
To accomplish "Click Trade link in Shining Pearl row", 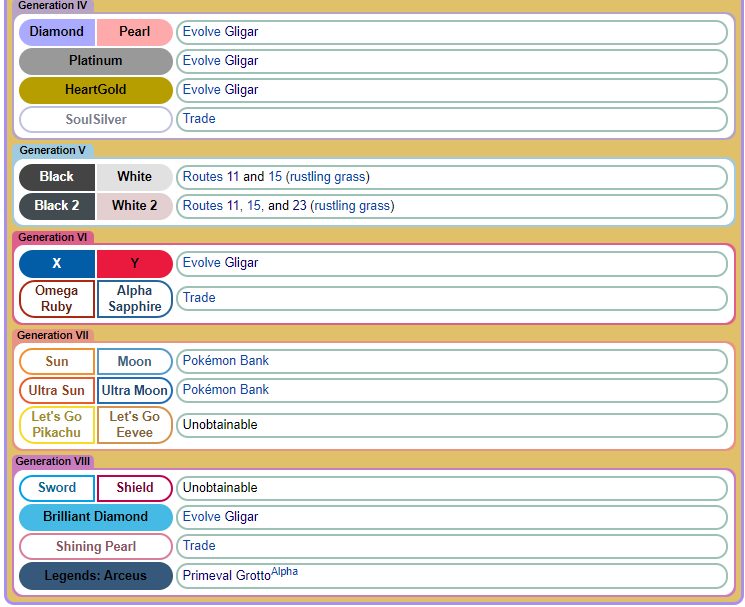I will [199, 546].
